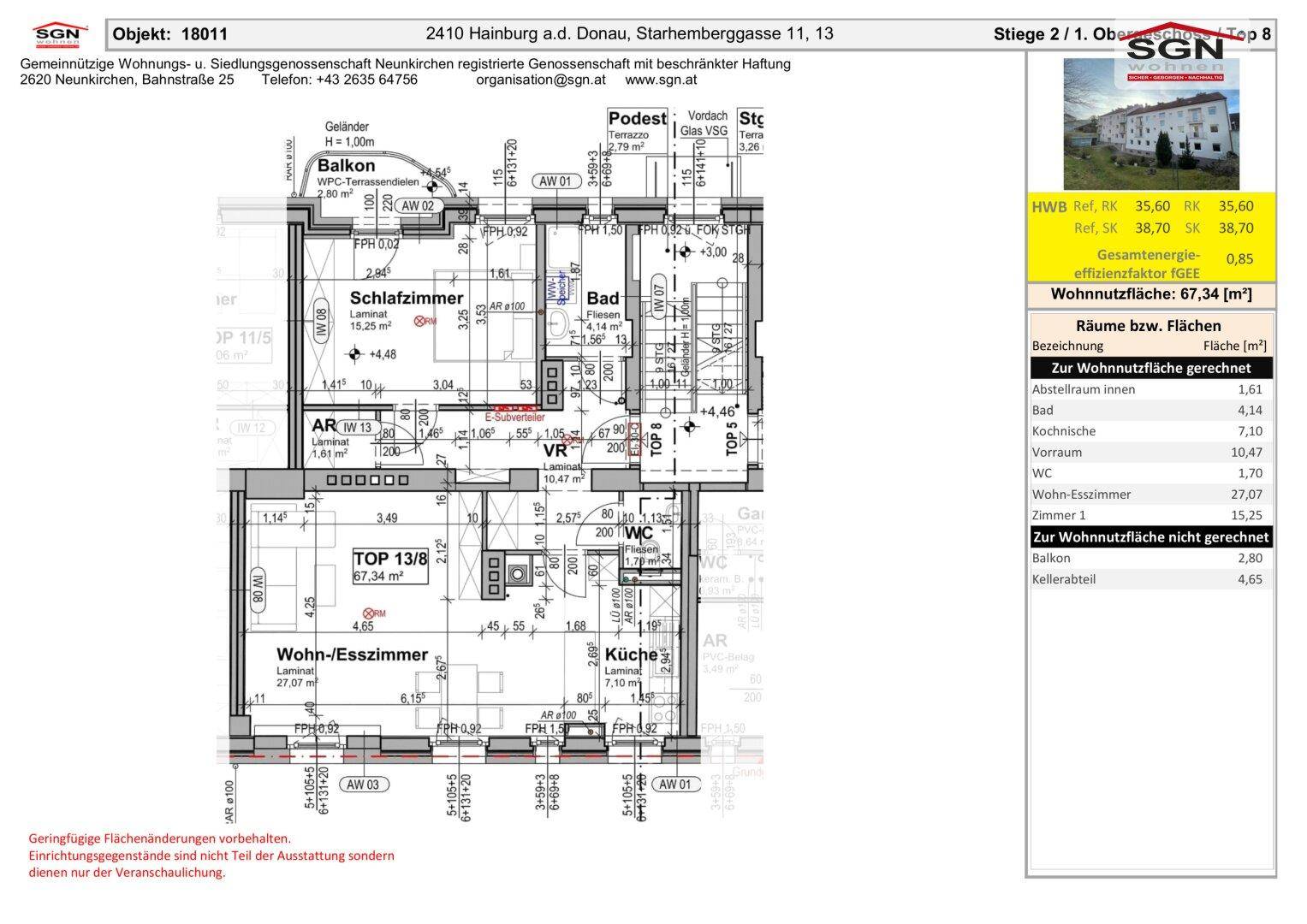Screen dimensions: 1307x924
Task: Click the IW 13 wall tag
Action: 356,428
